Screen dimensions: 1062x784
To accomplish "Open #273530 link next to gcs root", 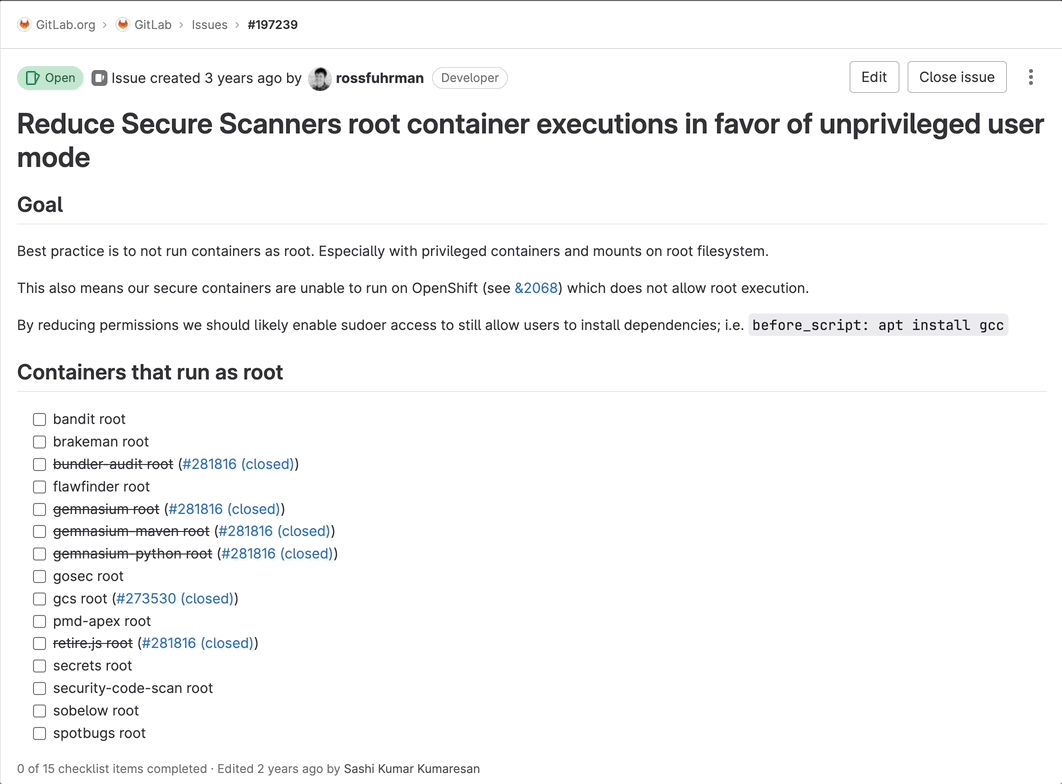I will [175, 599].
